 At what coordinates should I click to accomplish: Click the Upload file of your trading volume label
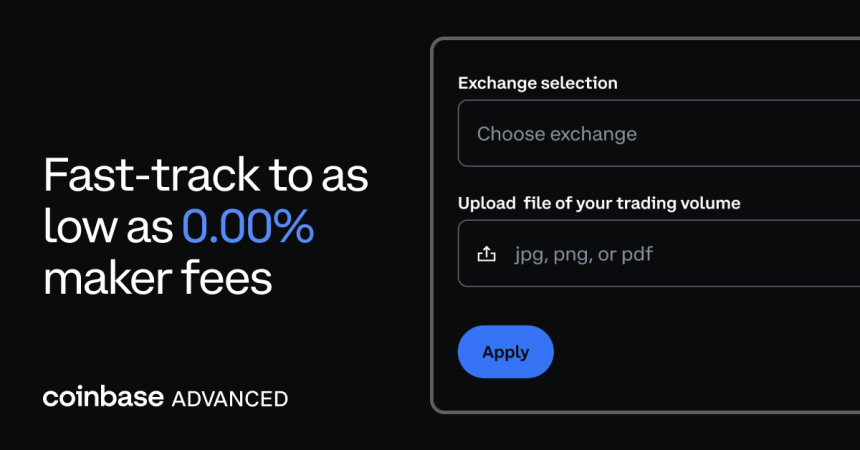coord(599,203)
